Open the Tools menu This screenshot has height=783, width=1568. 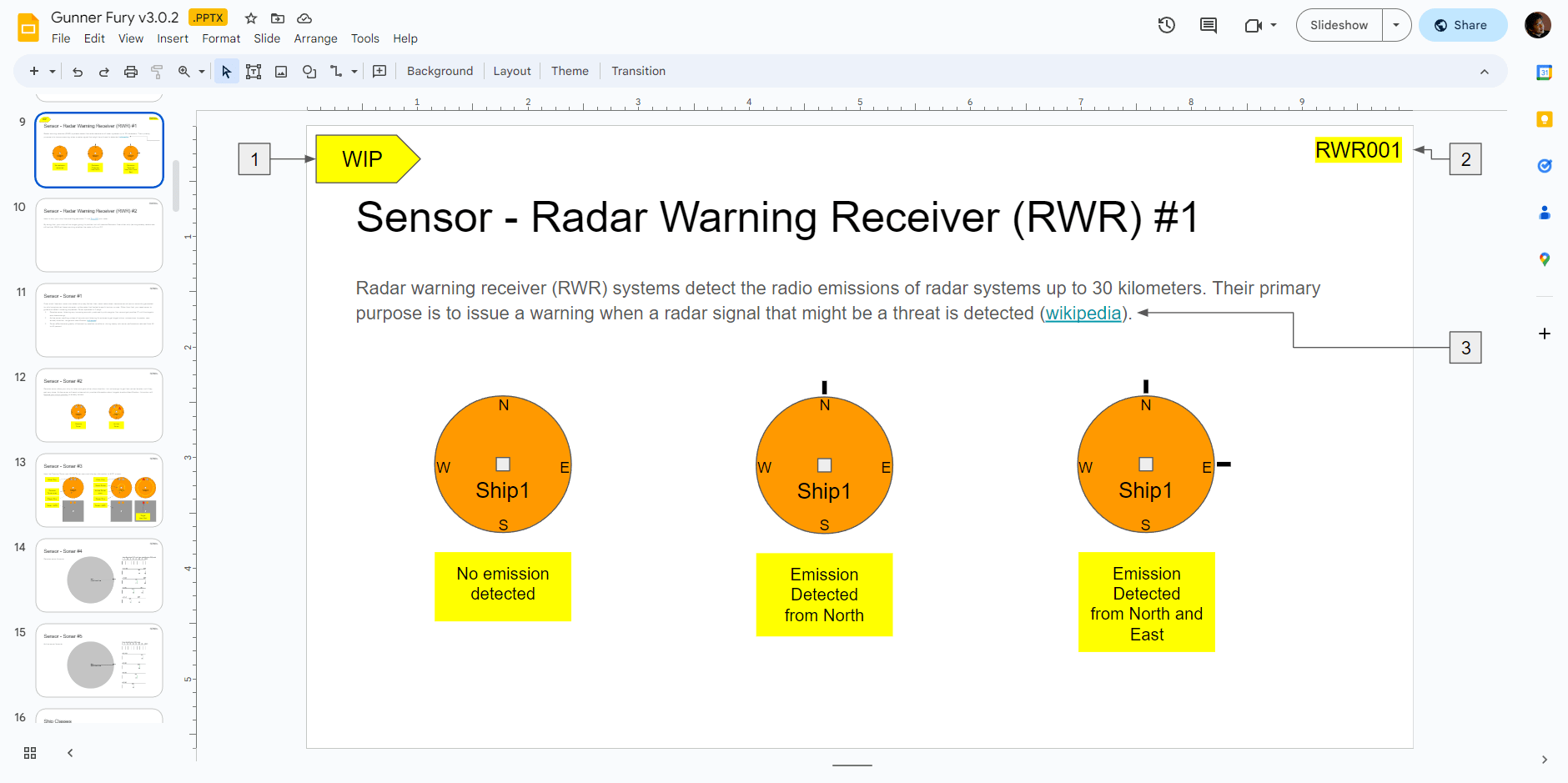364,38
